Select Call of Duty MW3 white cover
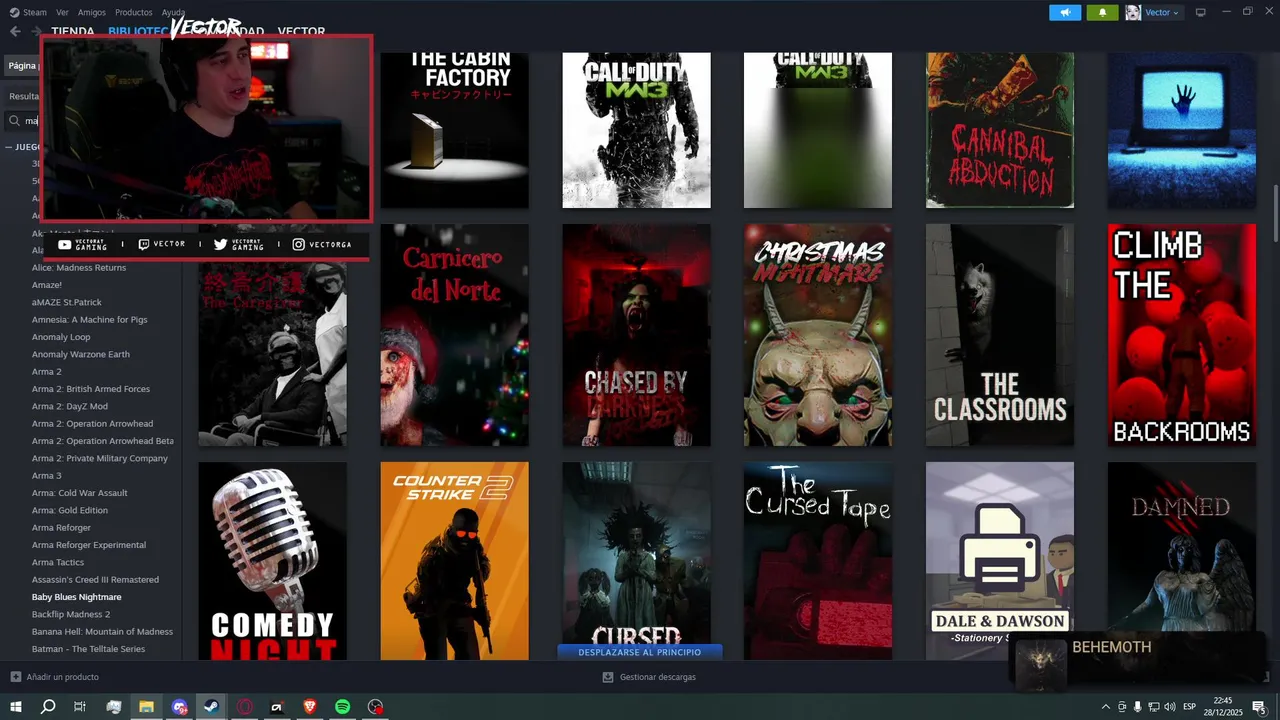The height and width of the screenshot is (720, 1280). pos(637,130)
